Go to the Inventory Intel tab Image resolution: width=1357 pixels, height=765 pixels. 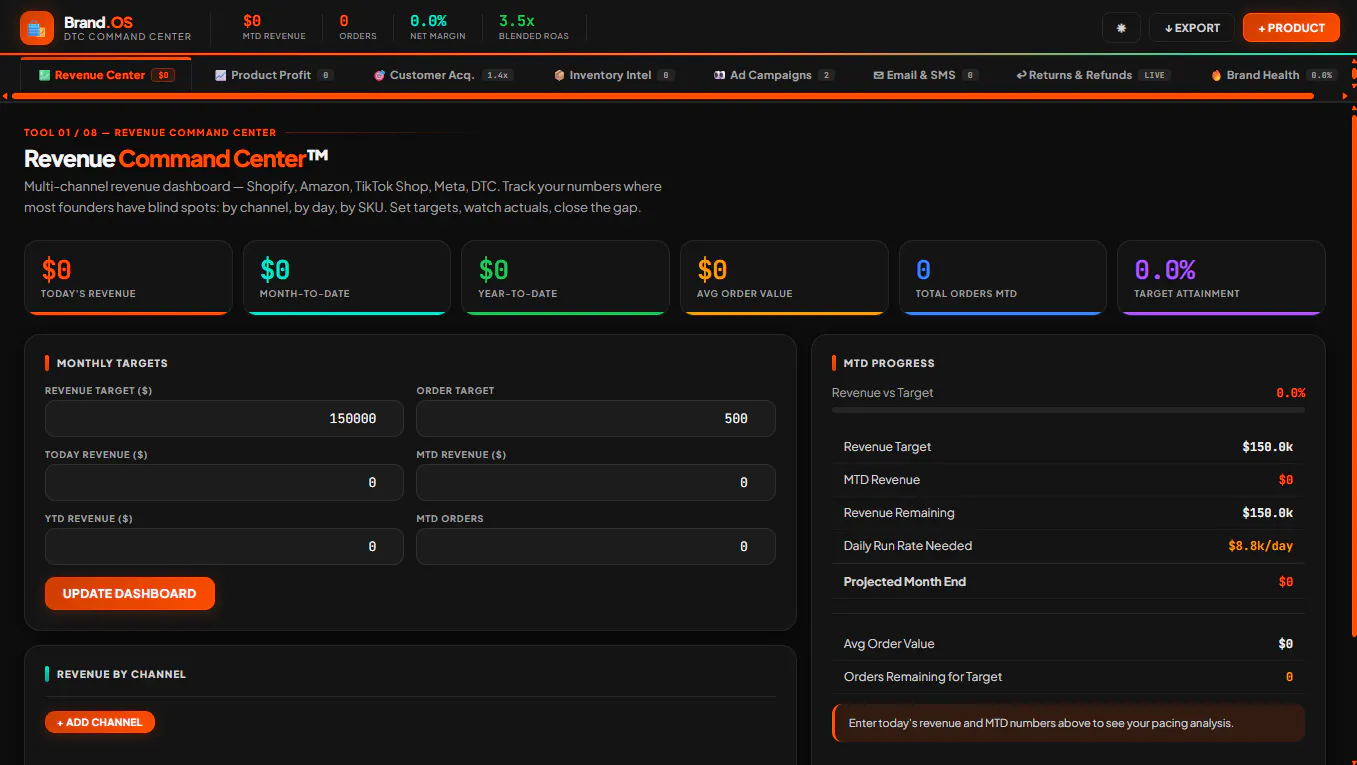[x=613, y=75]
